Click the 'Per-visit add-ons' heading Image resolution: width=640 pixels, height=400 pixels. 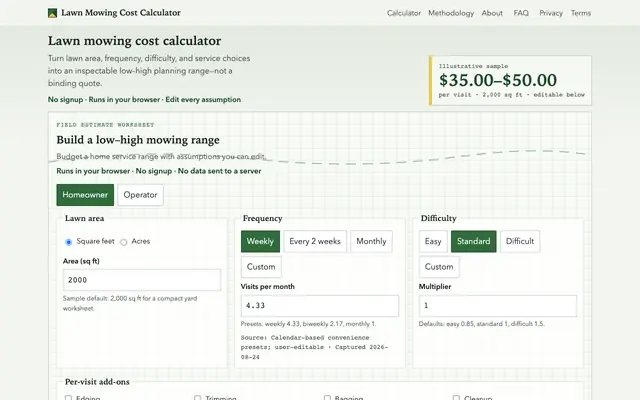click(97, 382)
